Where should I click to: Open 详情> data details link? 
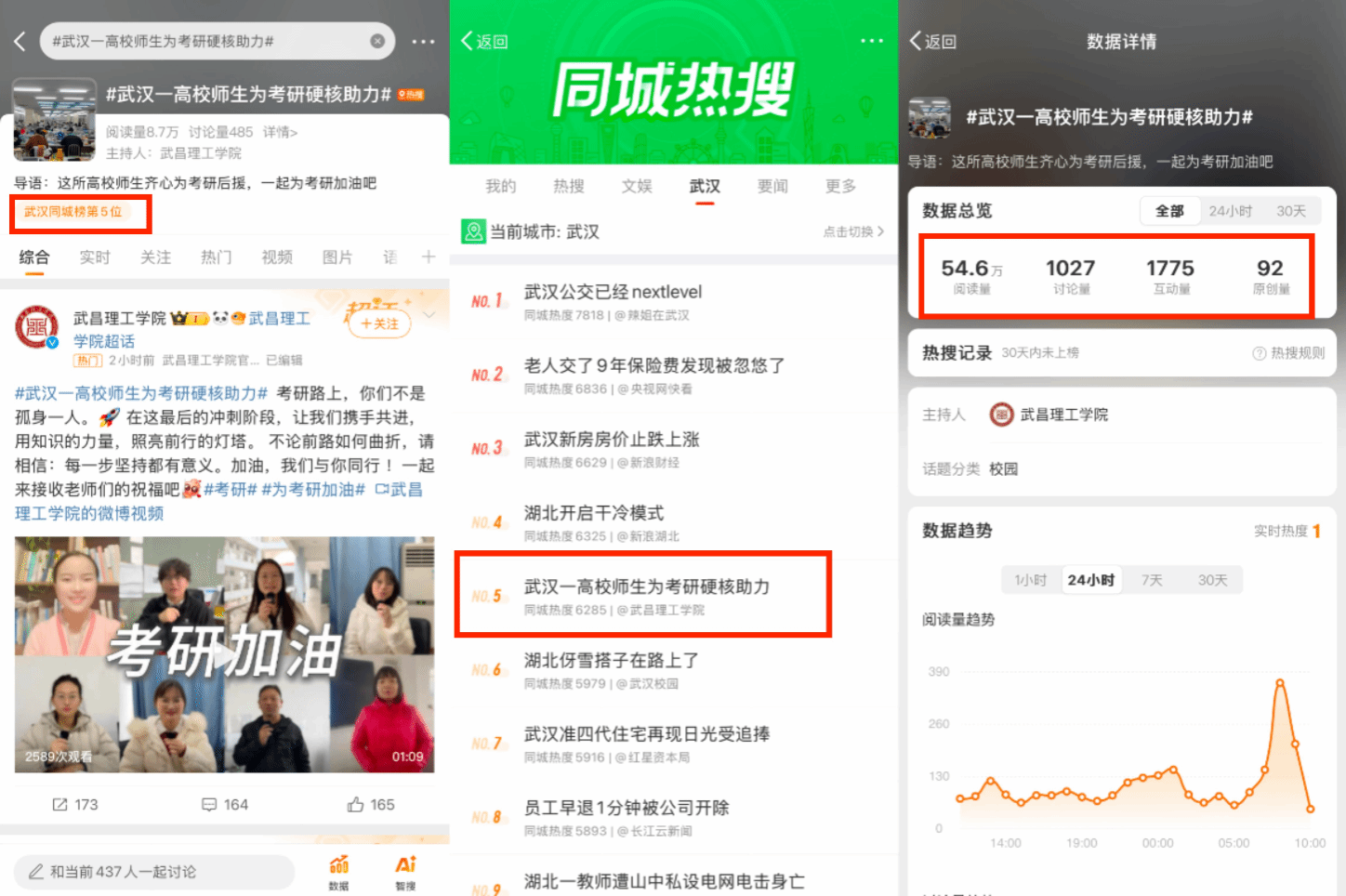tap(279, 132)
